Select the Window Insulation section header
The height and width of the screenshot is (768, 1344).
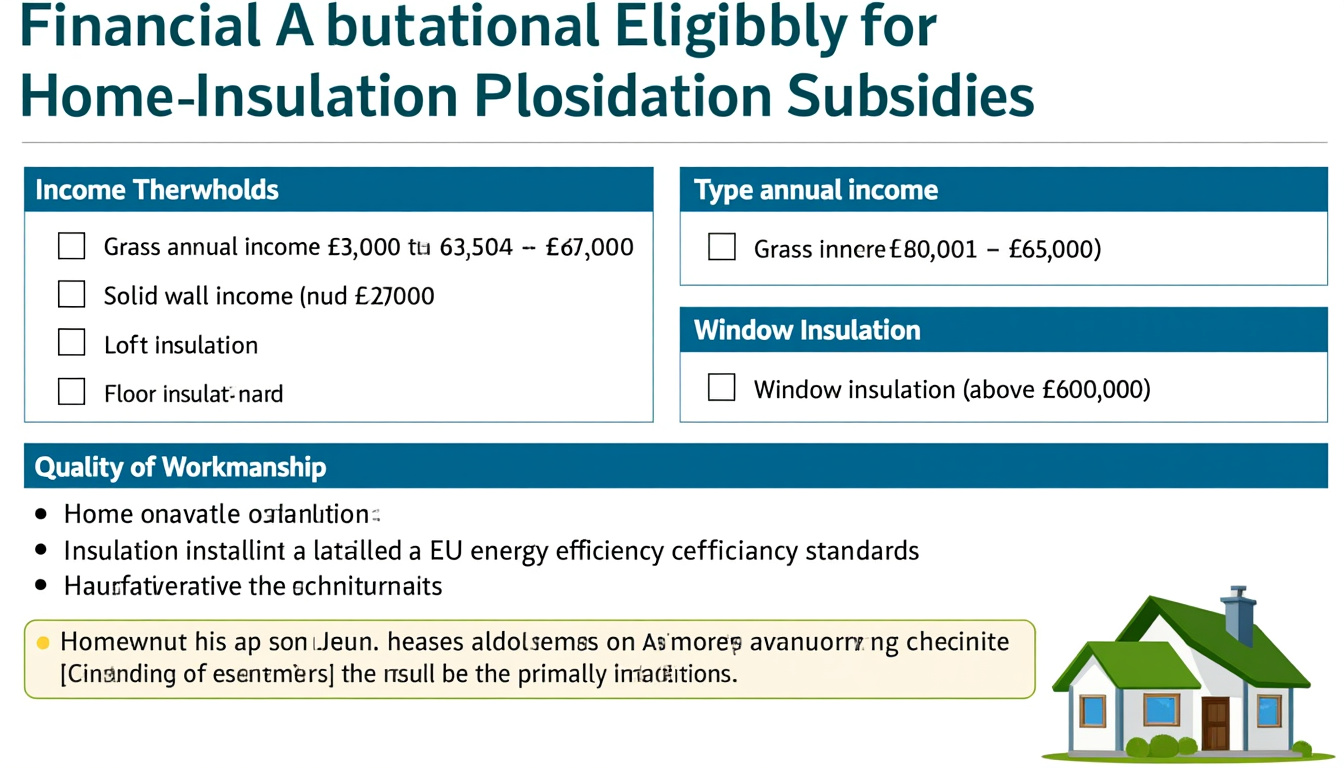click(1003, 330)
